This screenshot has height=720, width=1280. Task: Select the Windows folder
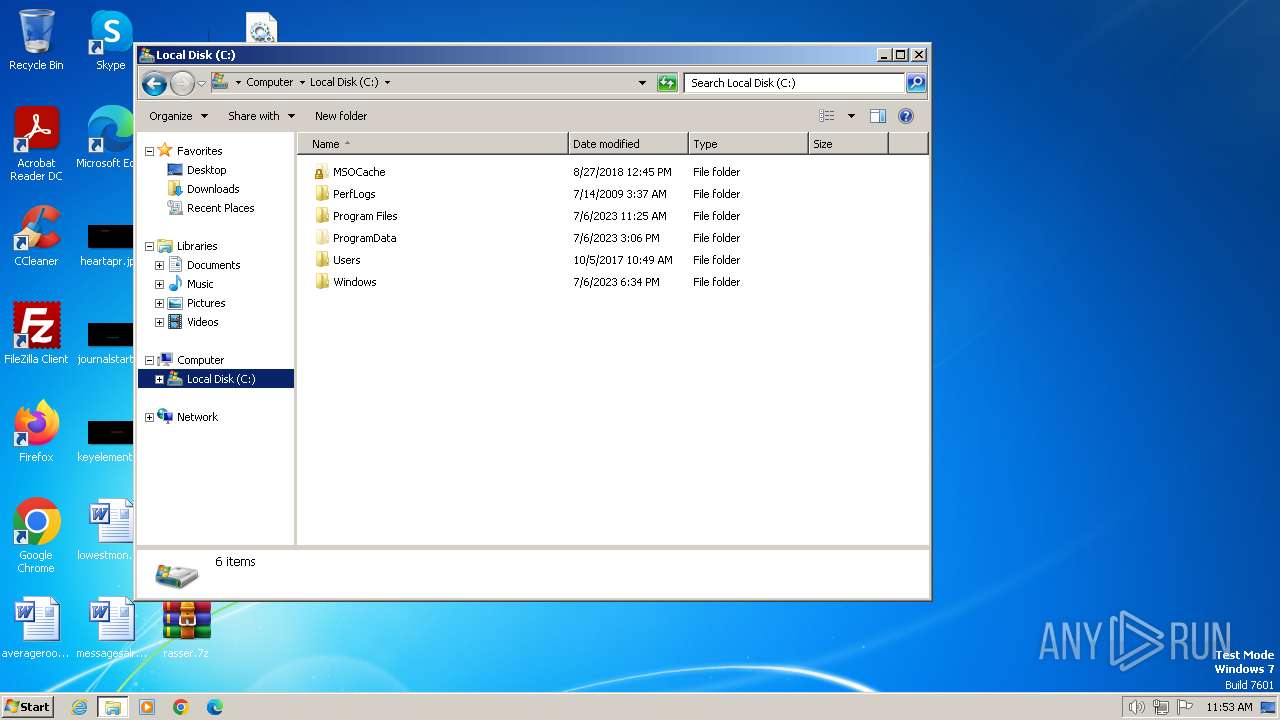[x=345, y=282]
